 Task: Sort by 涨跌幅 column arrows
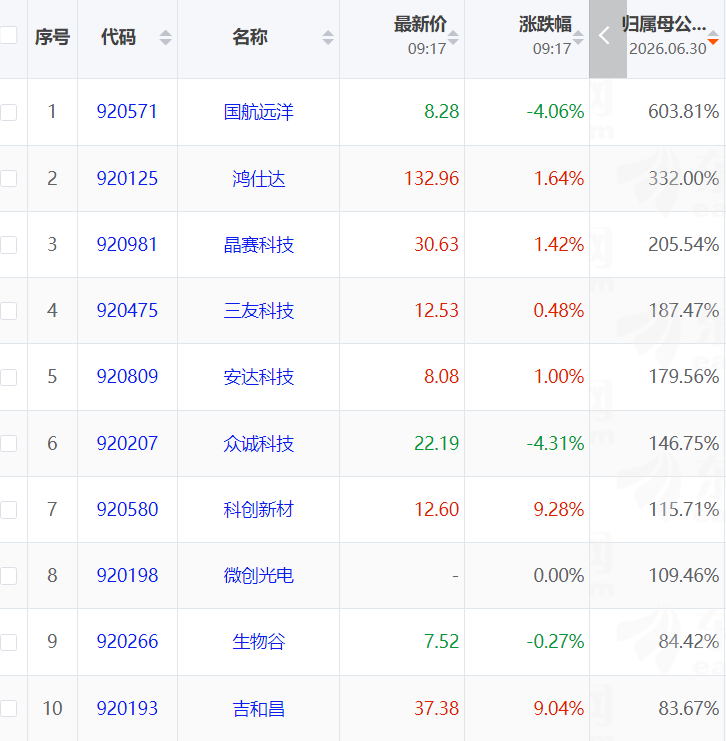(x=578, y=37)
